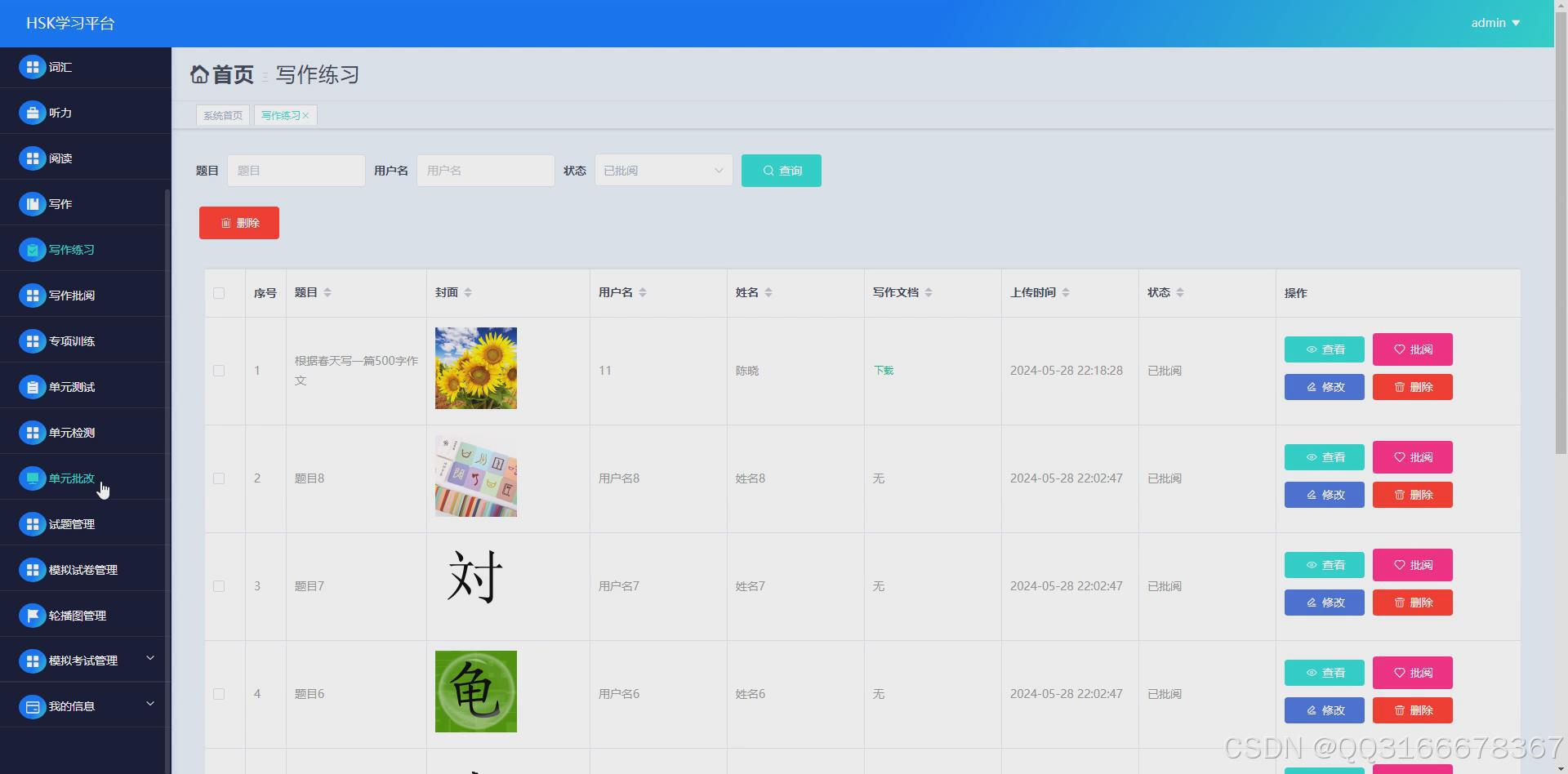Click 删除 for row 题目8
The height and width of the screenshot is (774, 1568).
point(1413,495)
